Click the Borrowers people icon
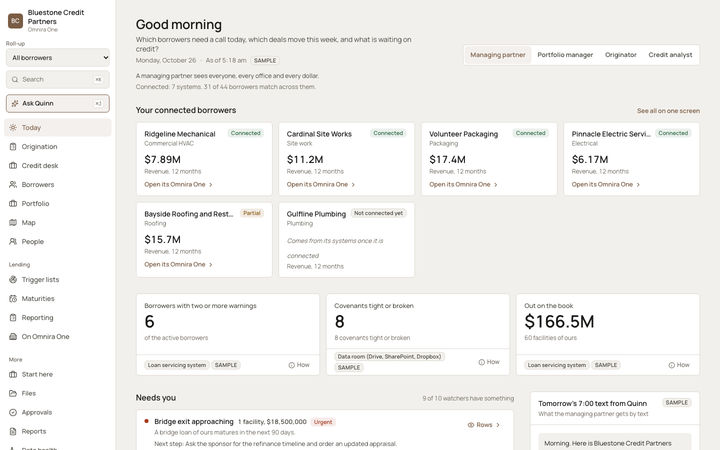720x450 pixels. 13,185
